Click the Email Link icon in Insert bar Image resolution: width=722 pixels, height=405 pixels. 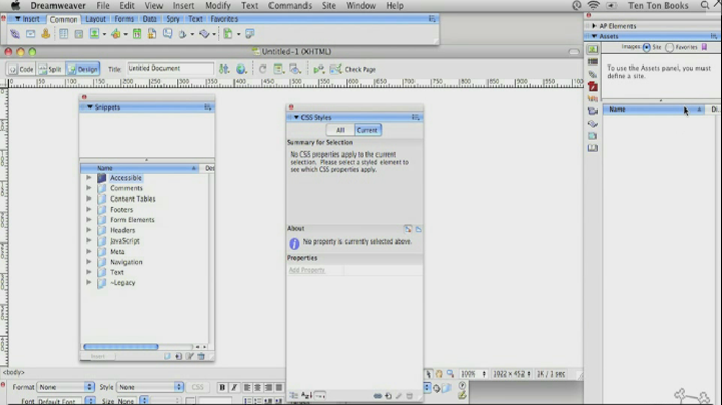click(x=30, y=34)
